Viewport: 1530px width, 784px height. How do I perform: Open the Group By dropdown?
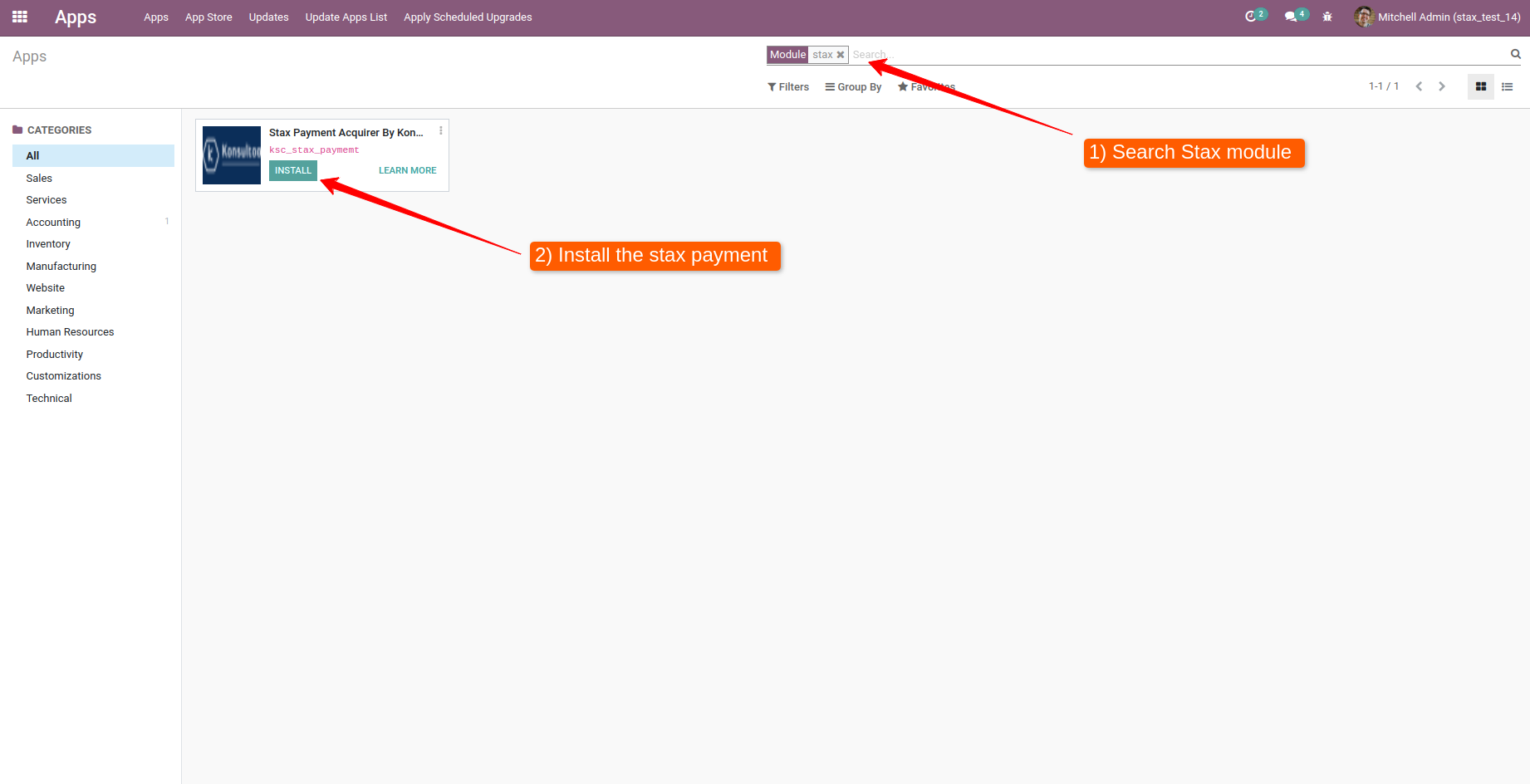coord(853,87)
